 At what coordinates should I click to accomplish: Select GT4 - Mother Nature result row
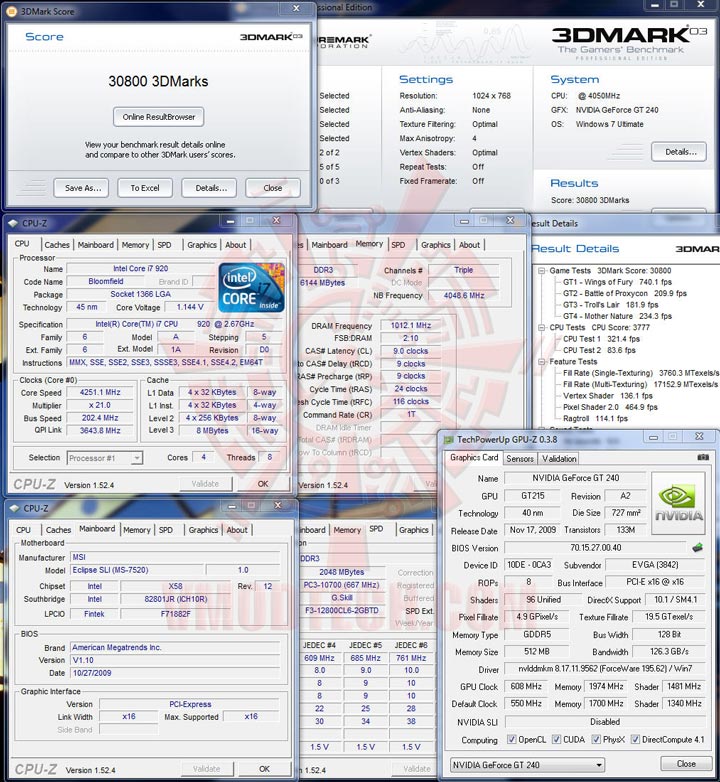[x=617, y=317]
